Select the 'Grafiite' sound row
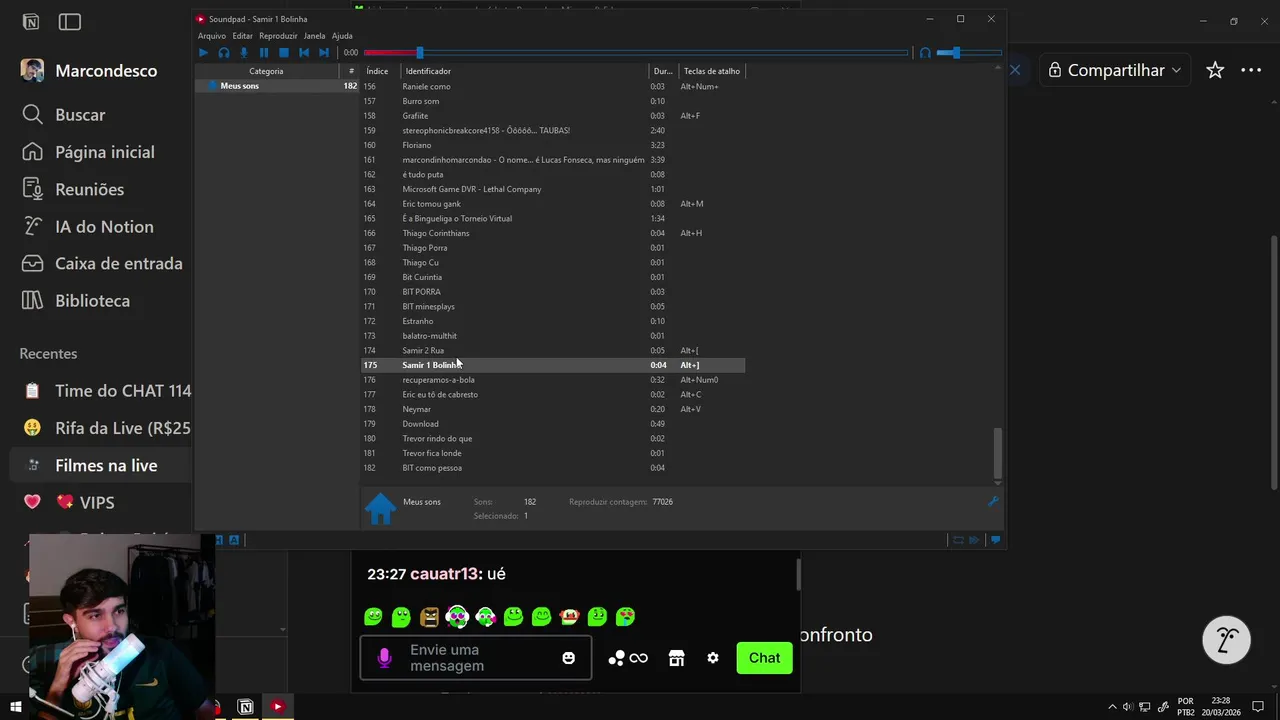Image resolution: width=1280 pixels, height=720 pixels. click(553, 116)
